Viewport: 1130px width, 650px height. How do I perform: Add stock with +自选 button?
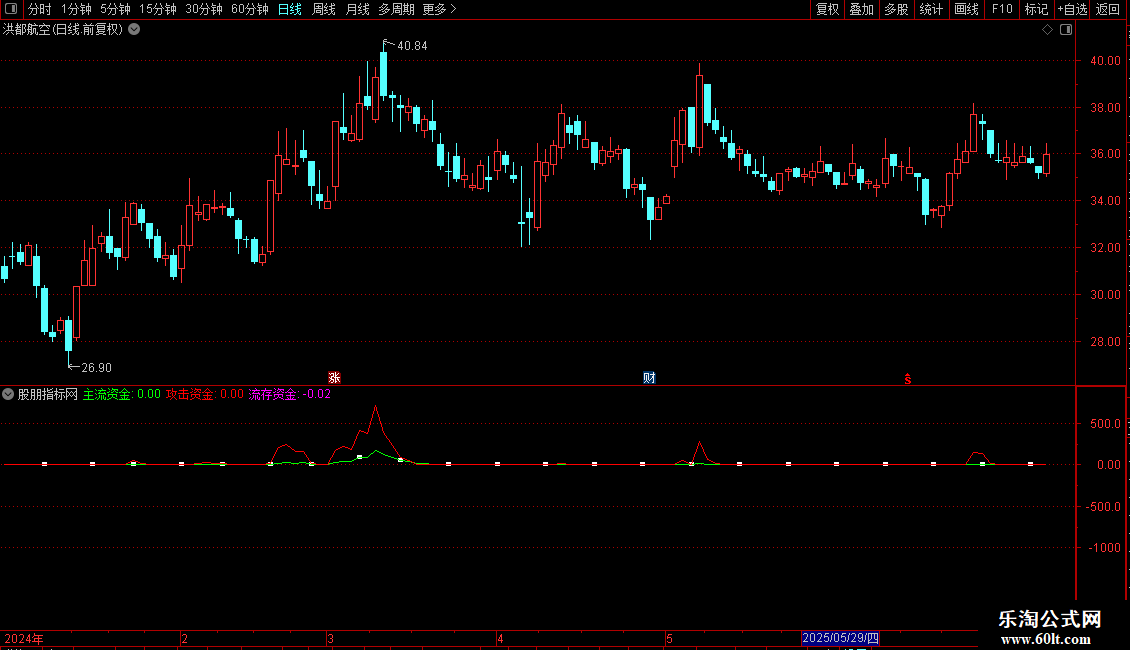click(x=1072, y=9)
